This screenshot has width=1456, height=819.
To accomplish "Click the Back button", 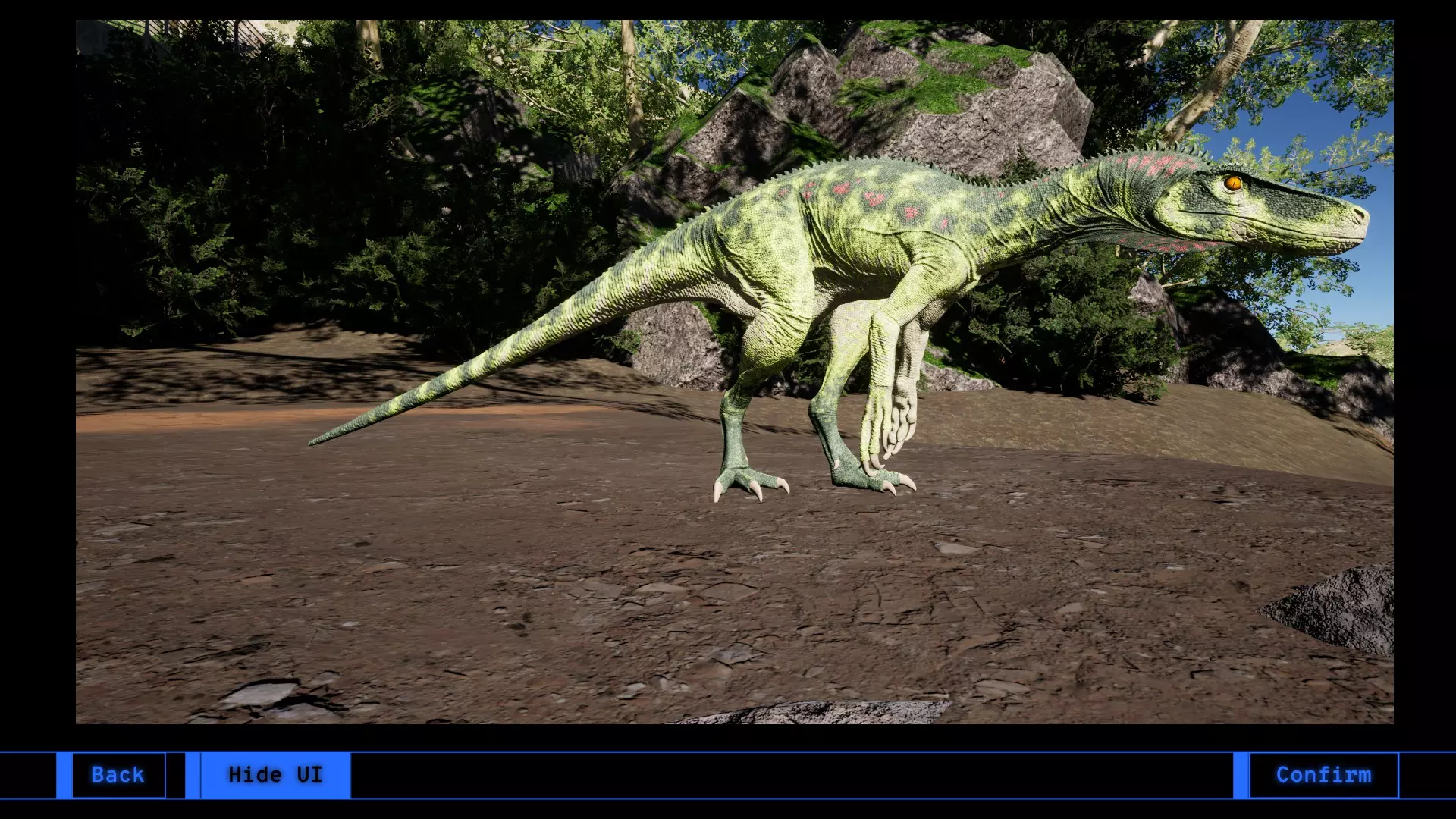I will click(x=118, y=774).
